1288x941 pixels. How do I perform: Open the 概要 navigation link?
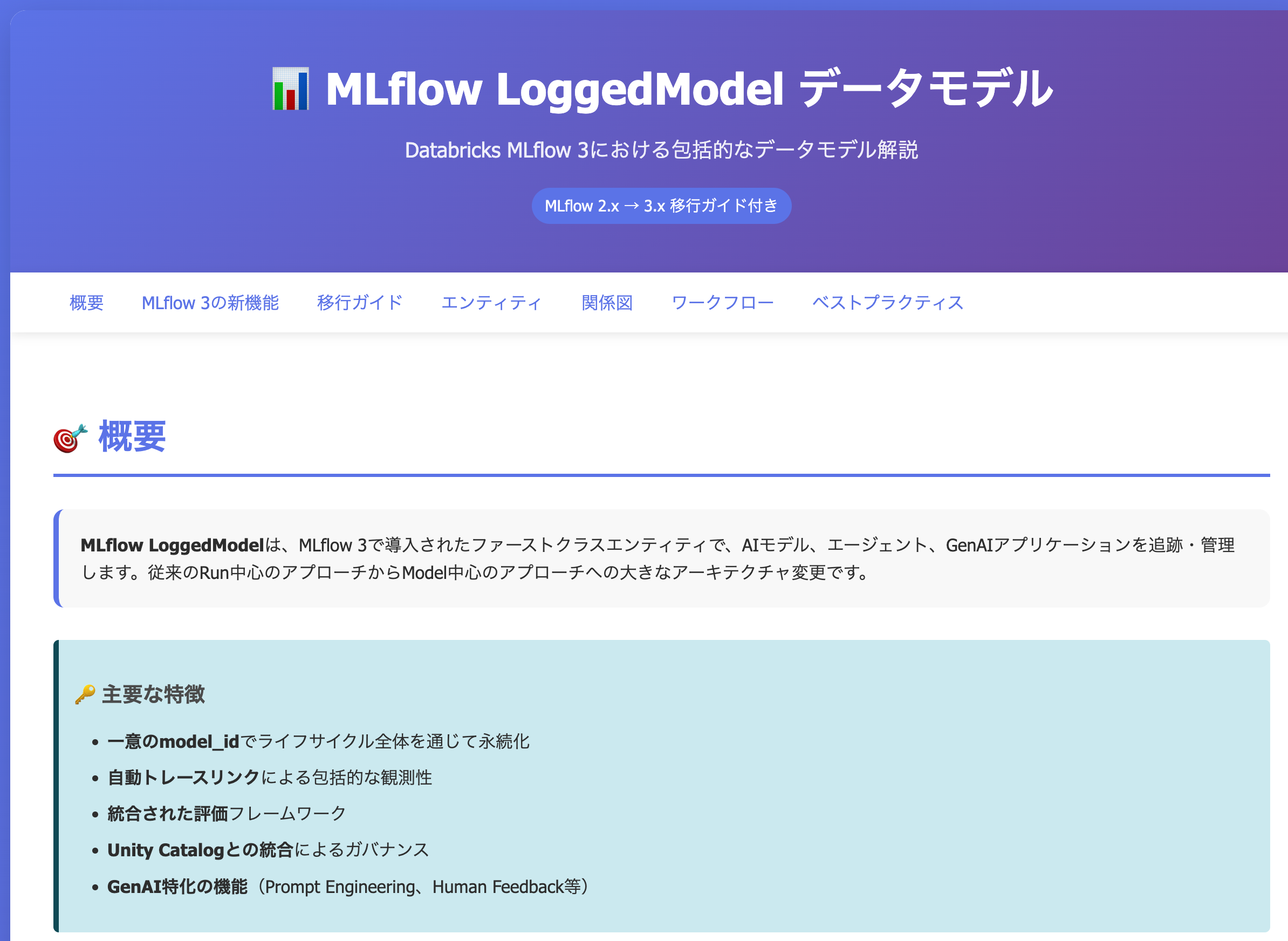pyautogui.click(x=86, y=303)
